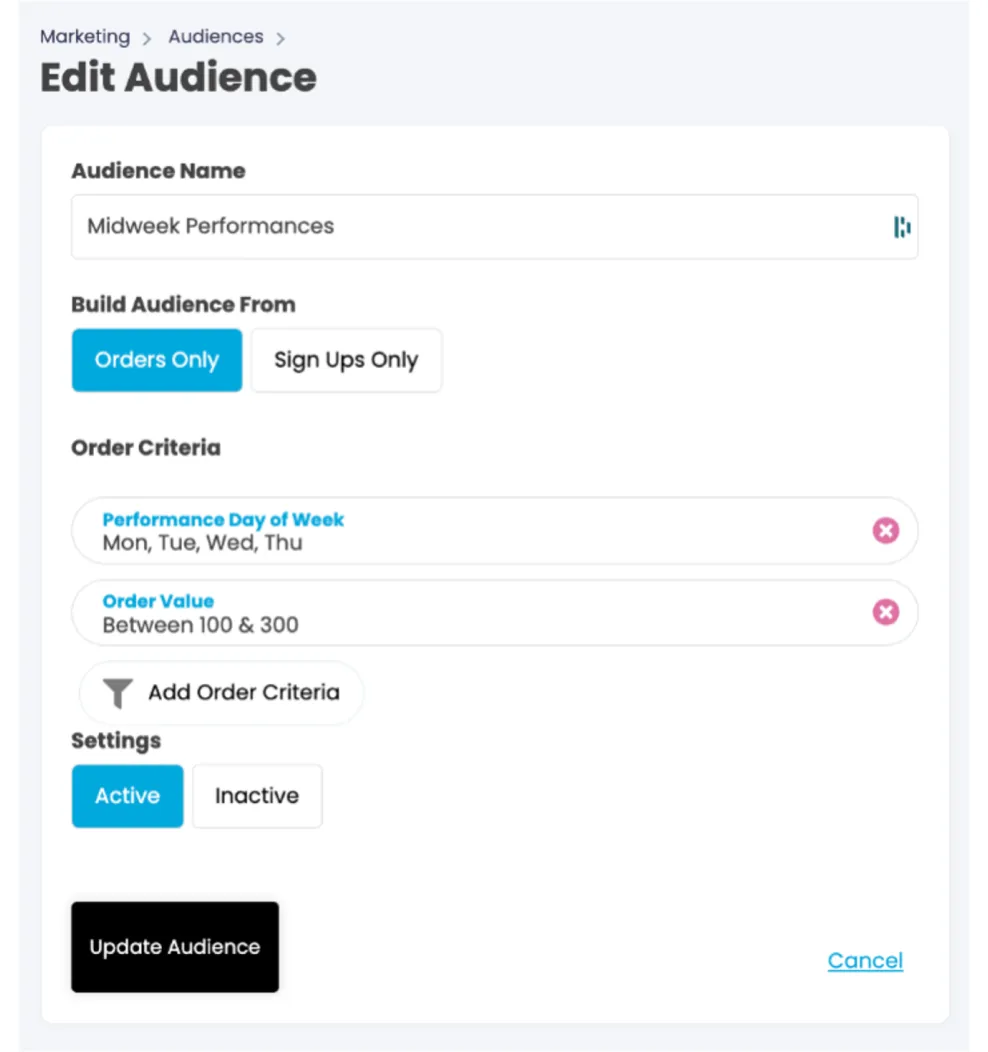Click the filter icon on Add Order Criteria

click(x=117, y=692)
